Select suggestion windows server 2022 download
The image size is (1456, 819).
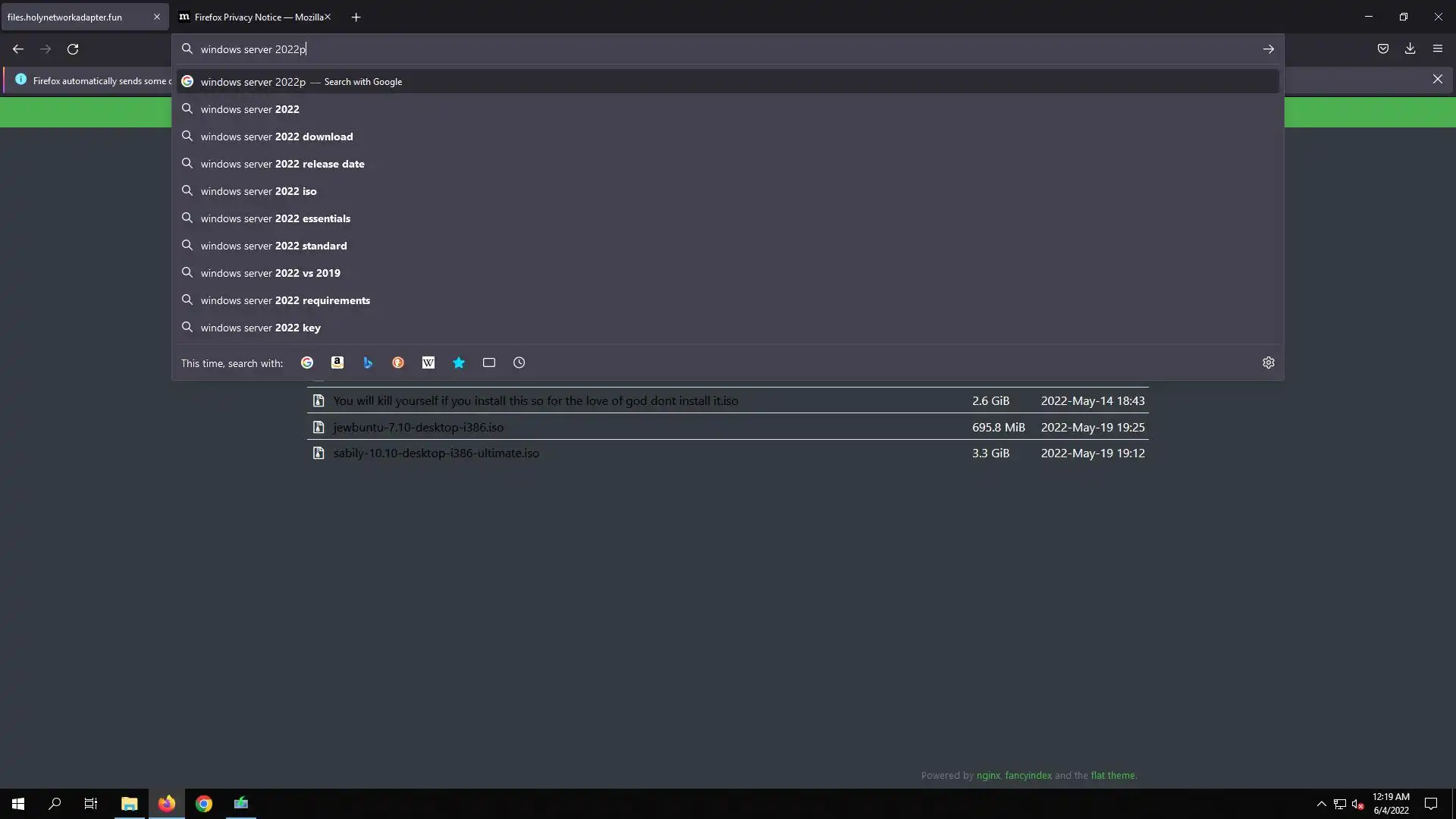tap(277, 136)
